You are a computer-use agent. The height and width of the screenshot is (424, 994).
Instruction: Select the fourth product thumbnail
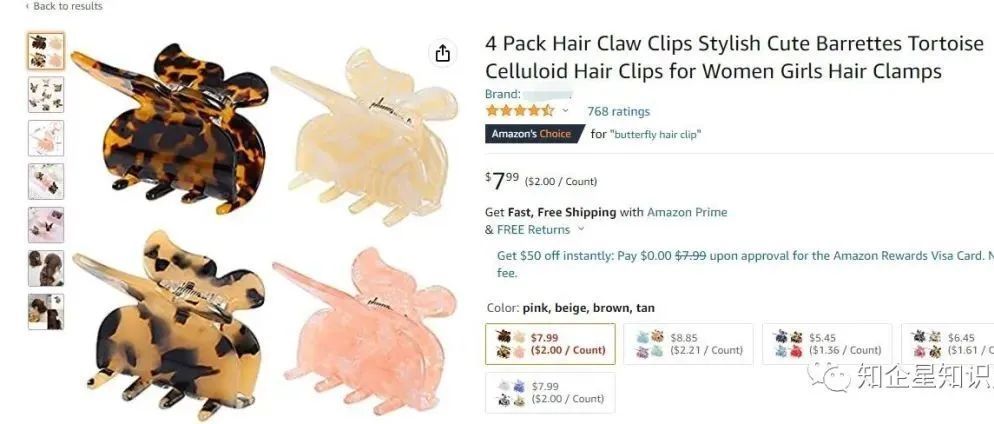click(x=46, y=181)
